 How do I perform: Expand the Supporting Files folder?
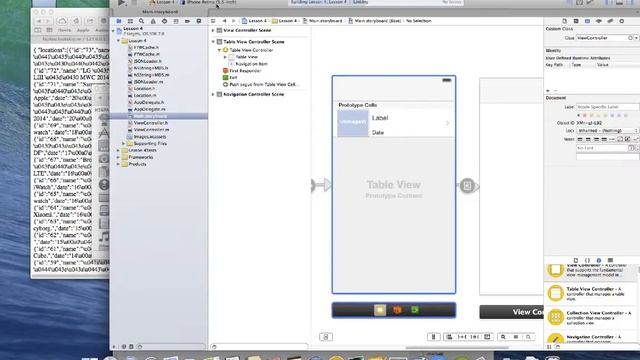(x=124, y=144)
